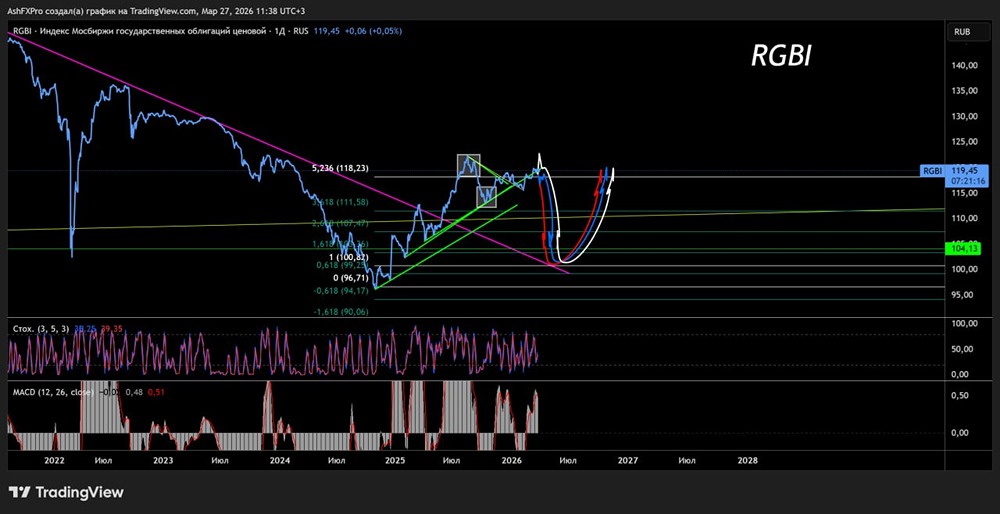This screenshot has width=1000, height=514.
Task: Click the '2026' time axis label
Action: click(512, 460)
